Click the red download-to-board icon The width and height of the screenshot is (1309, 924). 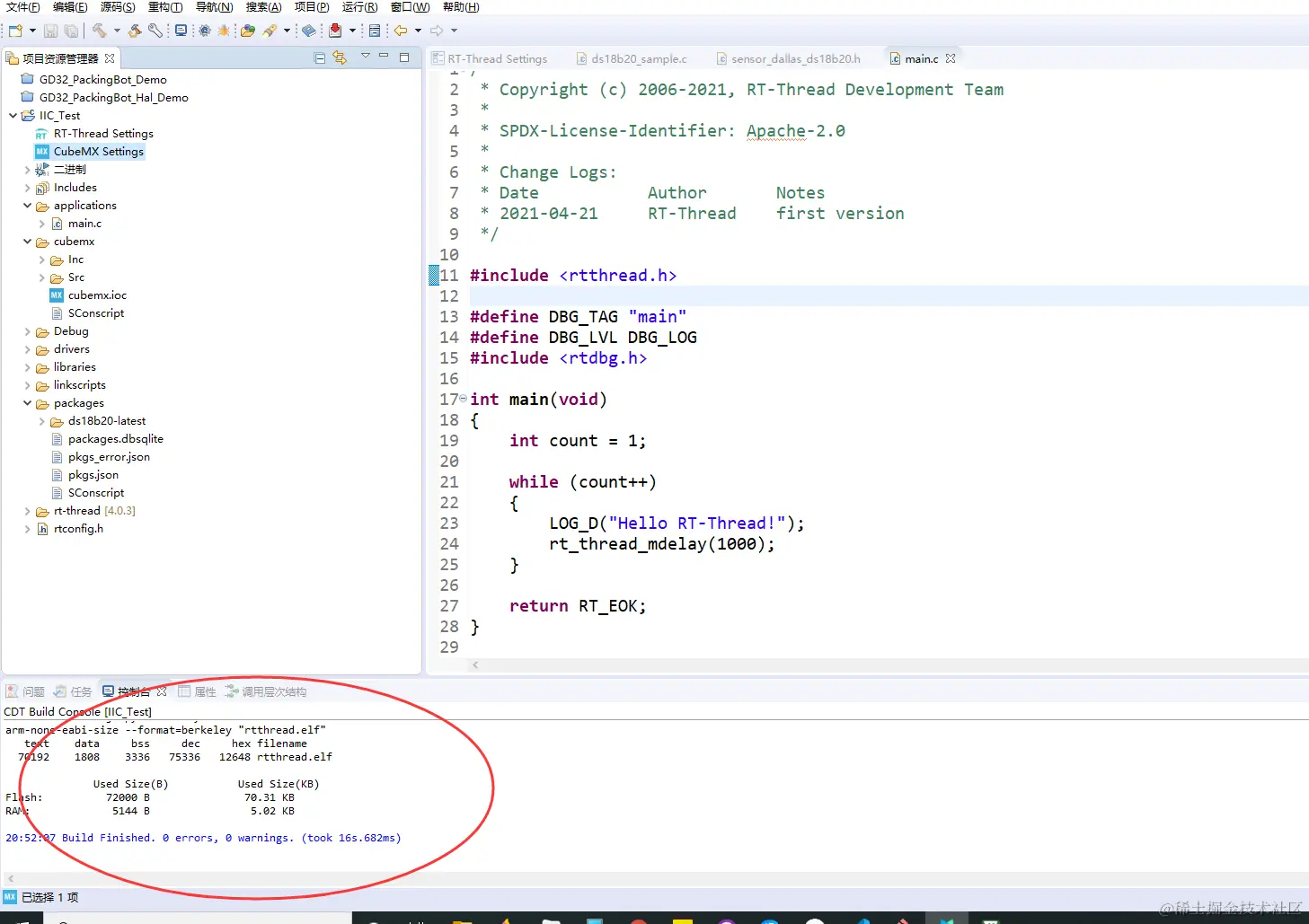pyautogui.click(x=335, y=31)
